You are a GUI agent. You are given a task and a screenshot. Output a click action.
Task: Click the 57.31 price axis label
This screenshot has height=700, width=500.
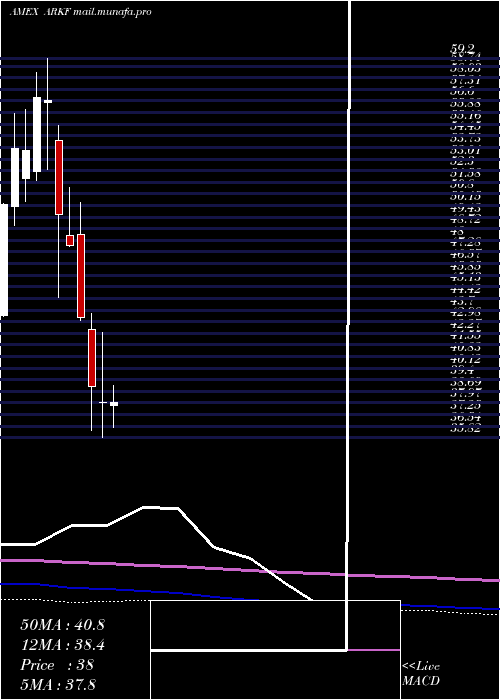465,81
